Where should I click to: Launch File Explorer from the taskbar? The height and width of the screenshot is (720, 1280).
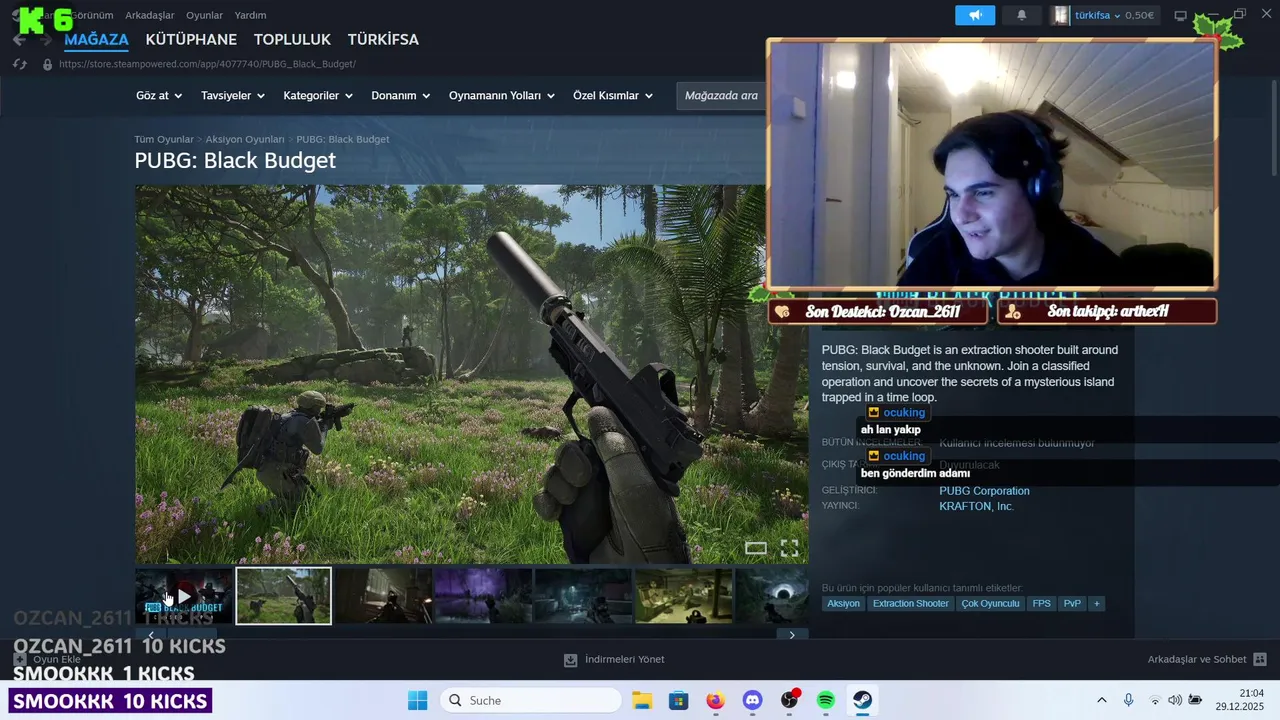coord(641,700)
